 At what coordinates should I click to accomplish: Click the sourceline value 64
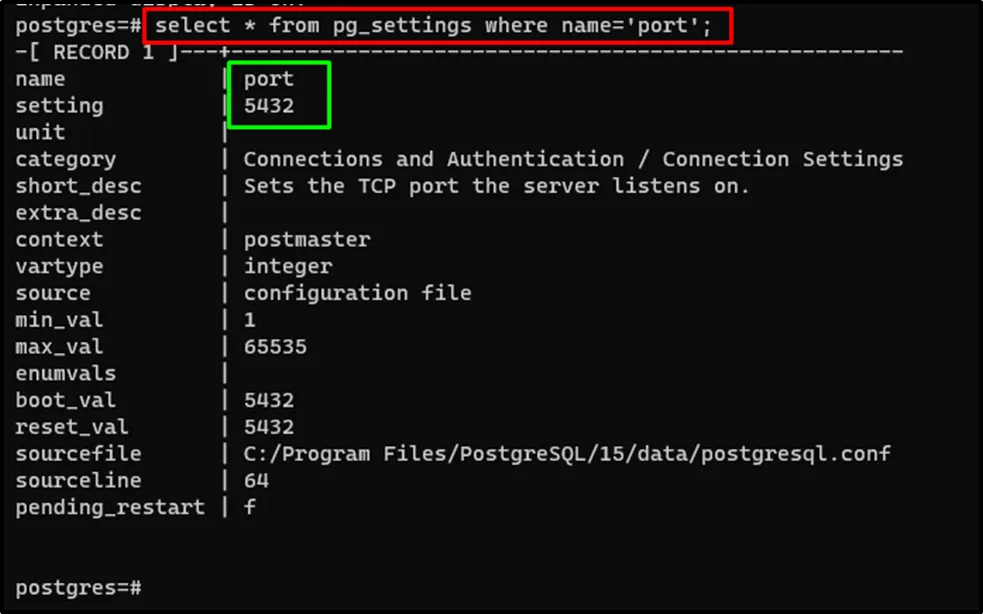256,481
